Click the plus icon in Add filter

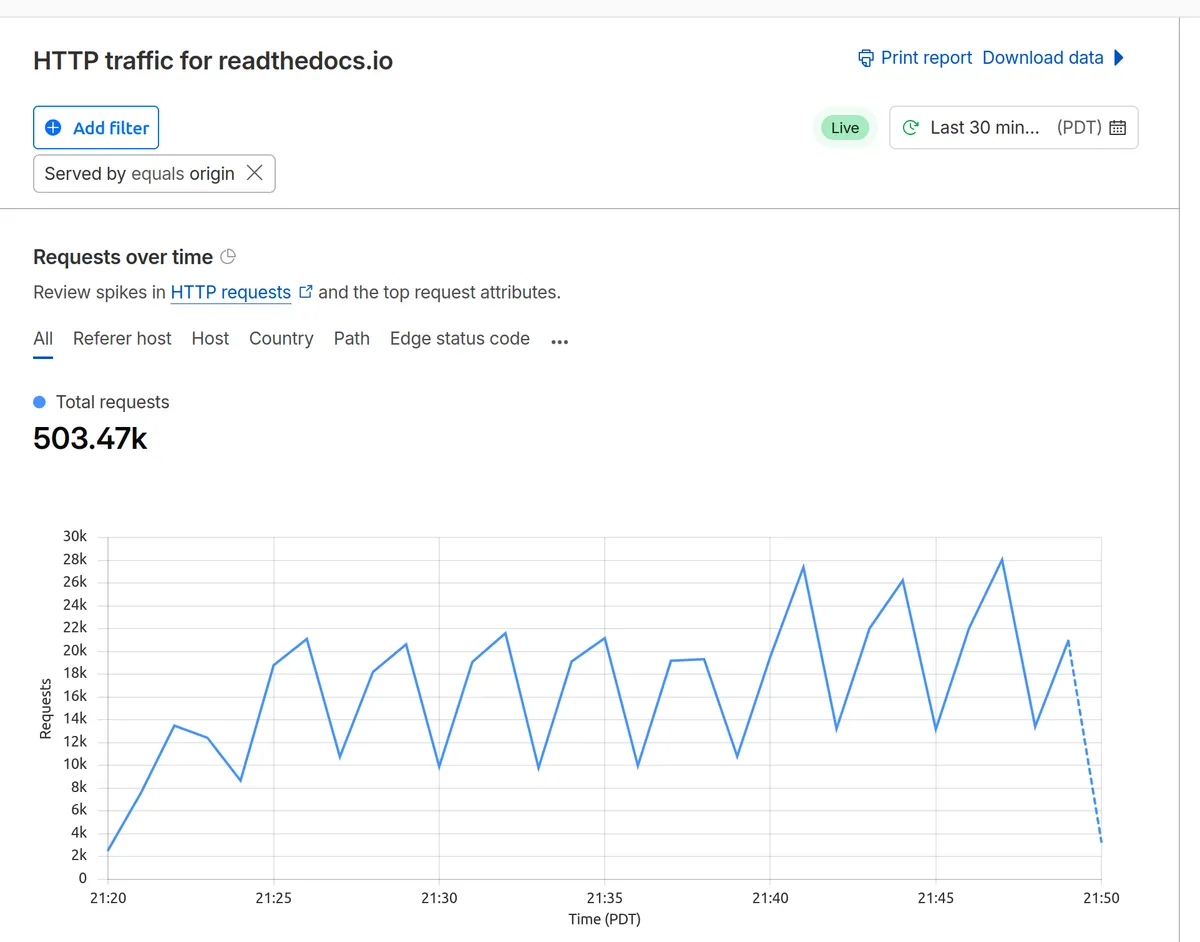pyautogui.click(x=54, y=128)
